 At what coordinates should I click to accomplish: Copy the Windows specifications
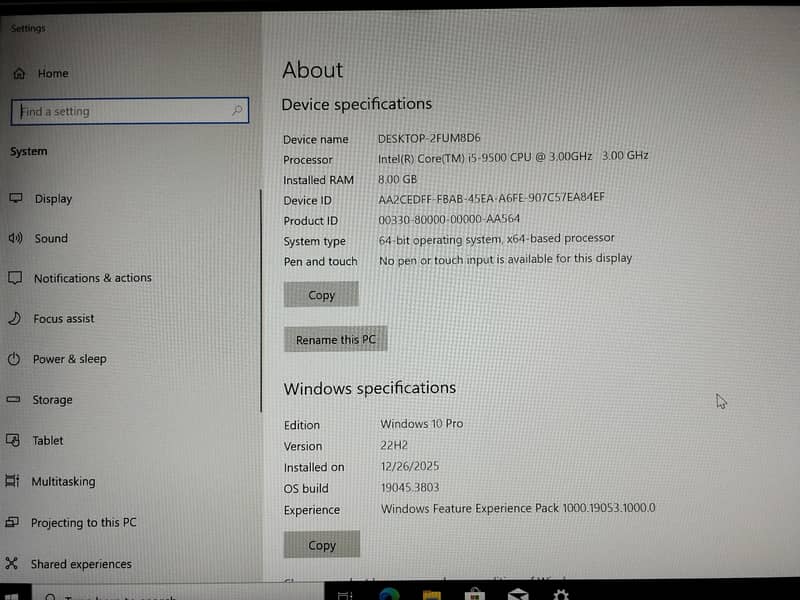(x=322, y=544)
